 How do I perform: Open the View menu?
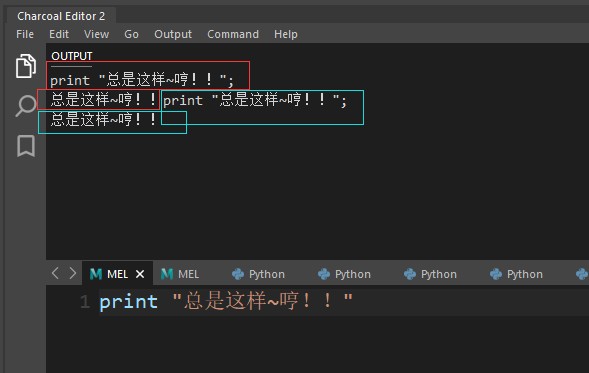[97, 34]
